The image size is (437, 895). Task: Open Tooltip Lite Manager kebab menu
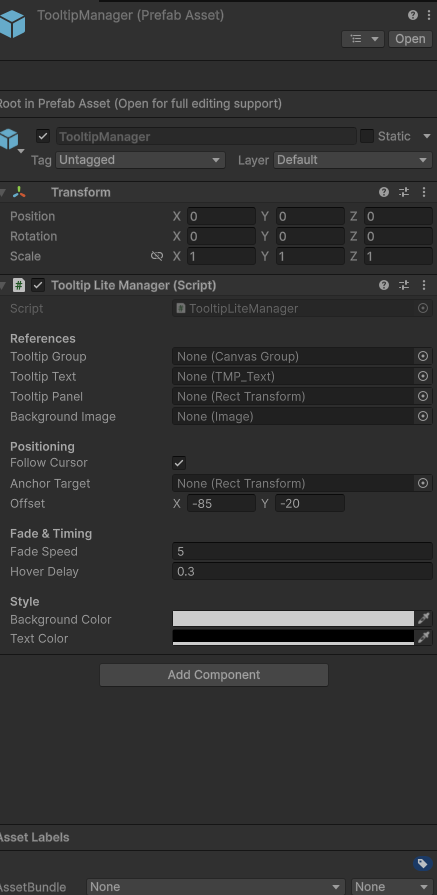(x=424, y=285)
